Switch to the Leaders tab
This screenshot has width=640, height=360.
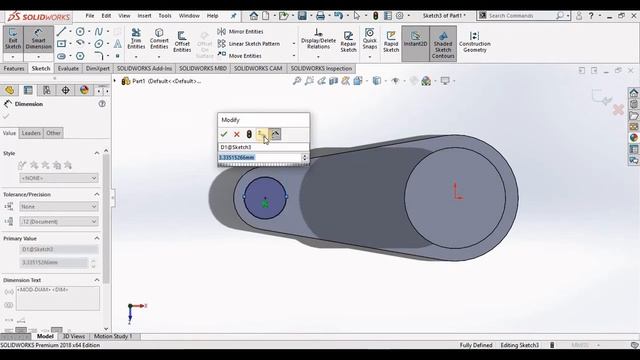(x=31, y=133)
